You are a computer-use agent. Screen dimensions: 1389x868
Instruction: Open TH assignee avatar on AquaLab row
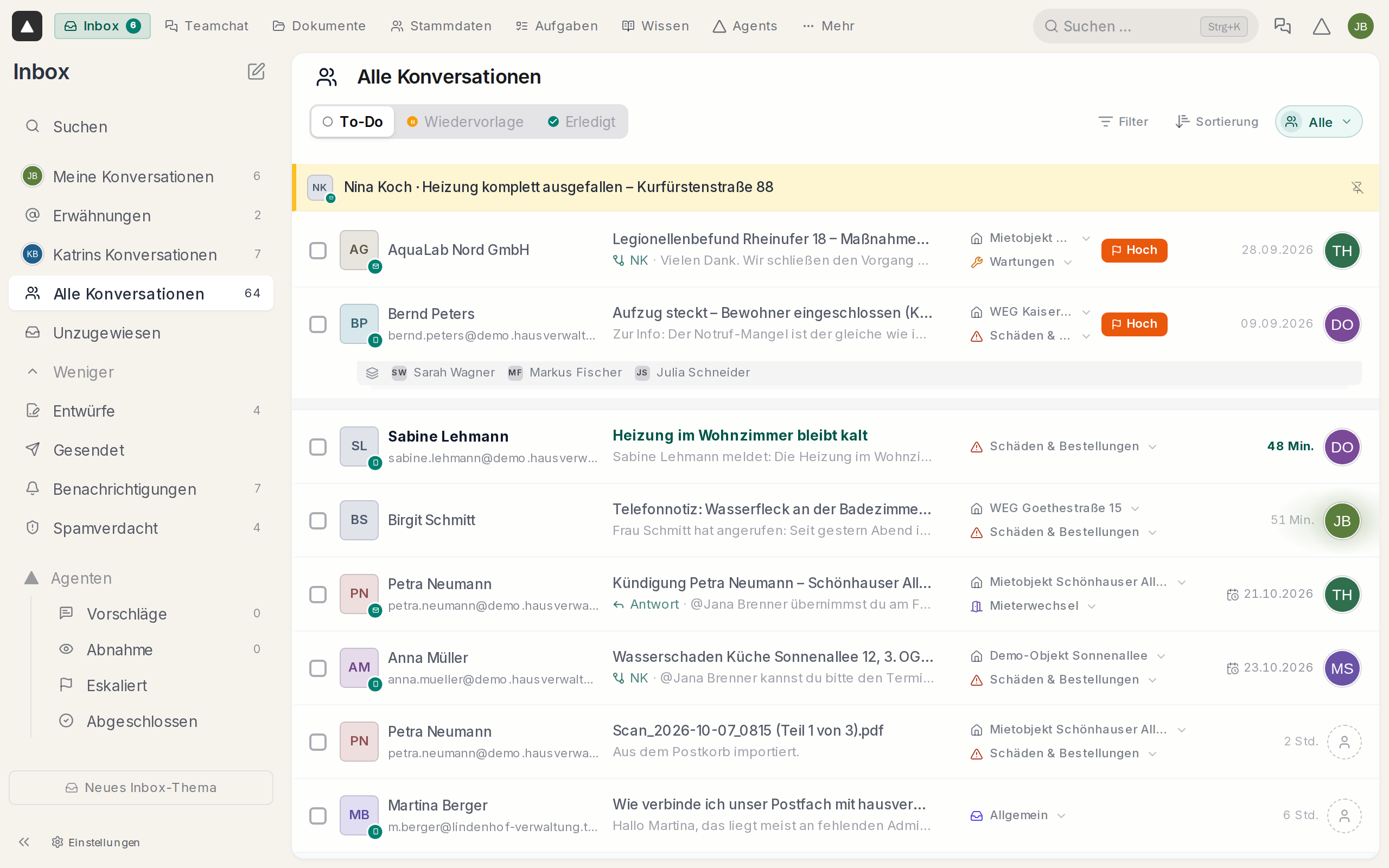pyautogui.click(x=1341, y=250)
